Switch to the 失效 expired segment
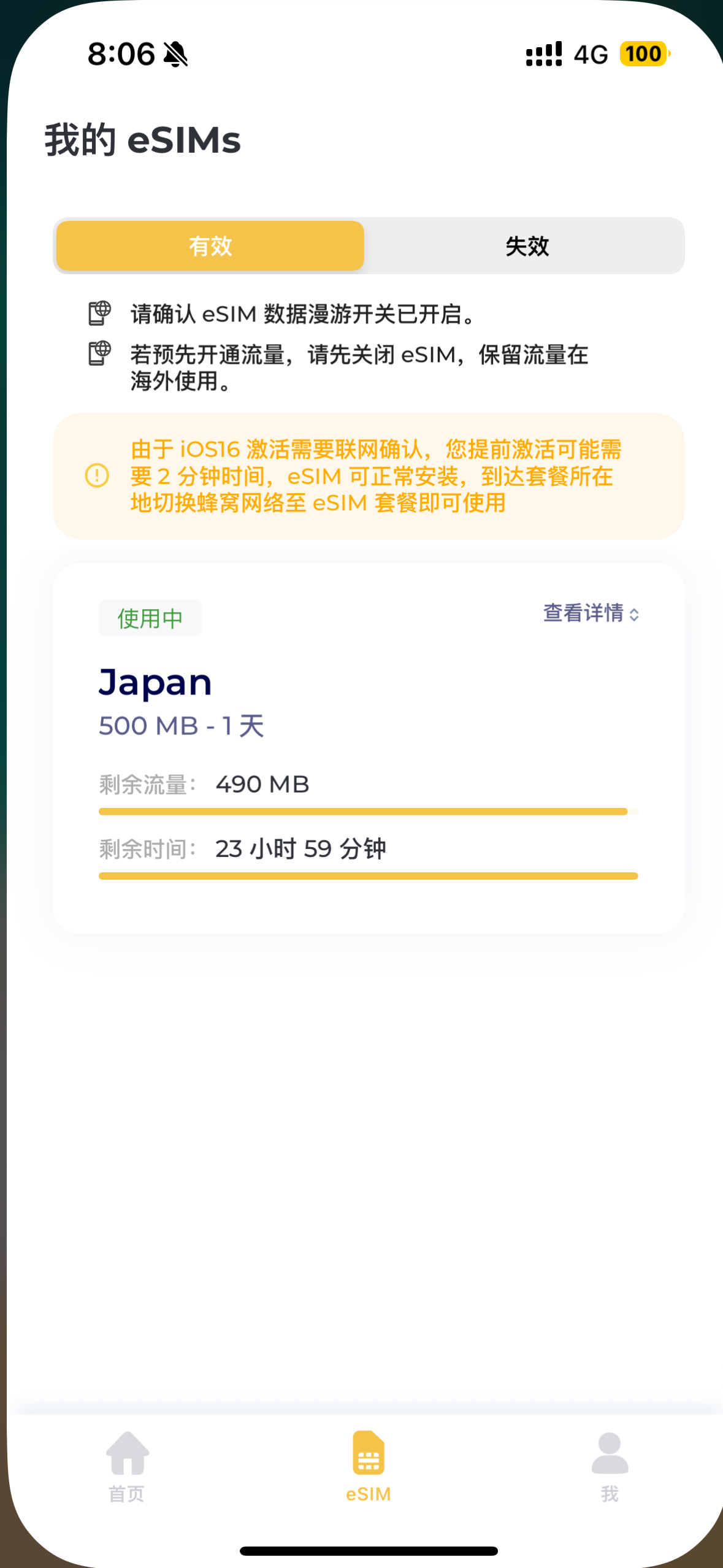 [x=527, y=246]
